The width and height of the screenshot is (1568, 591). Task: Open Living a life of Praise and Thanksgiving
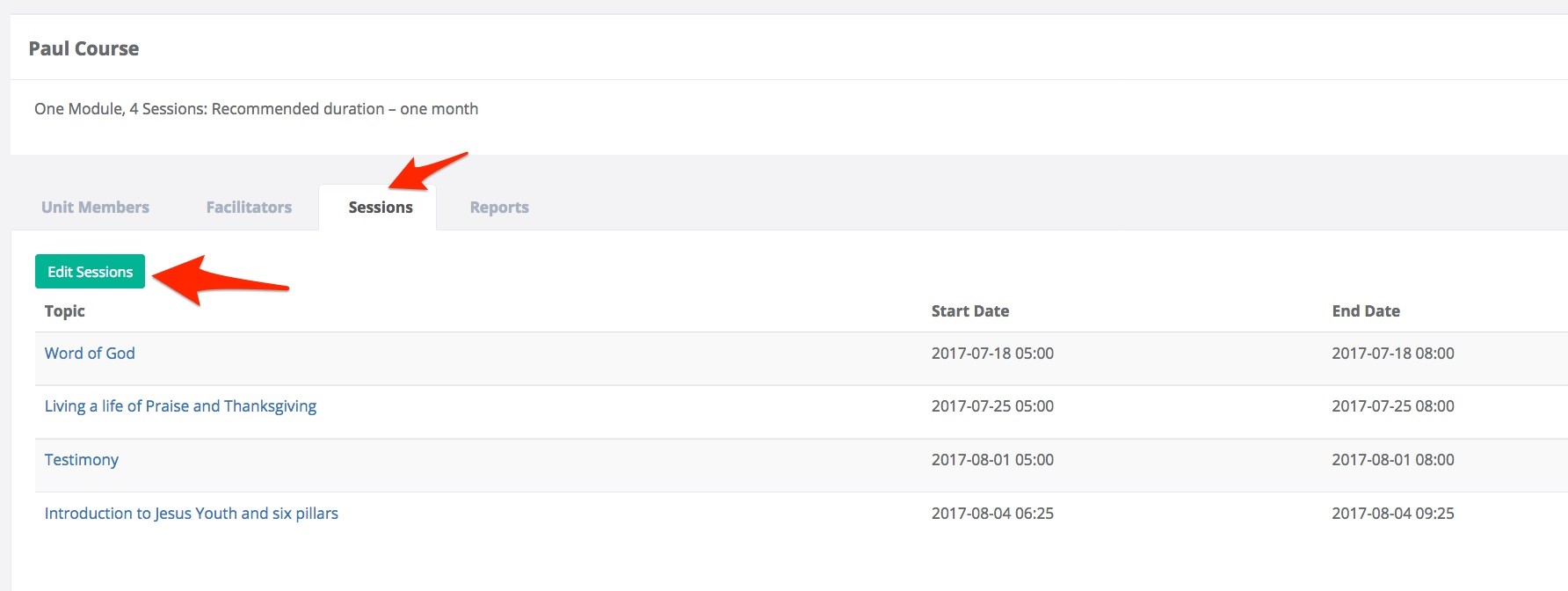point(180,406)
